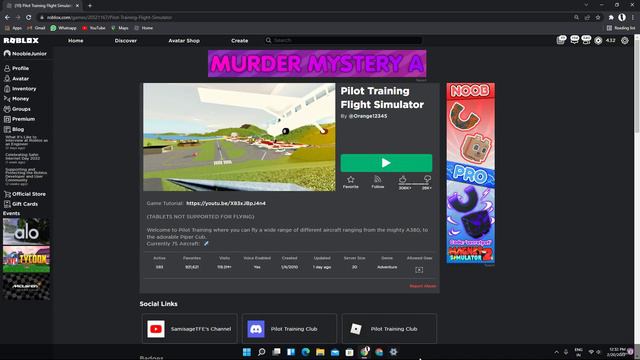Open Pilot Training Club Roblox group link

click(389, 329)
